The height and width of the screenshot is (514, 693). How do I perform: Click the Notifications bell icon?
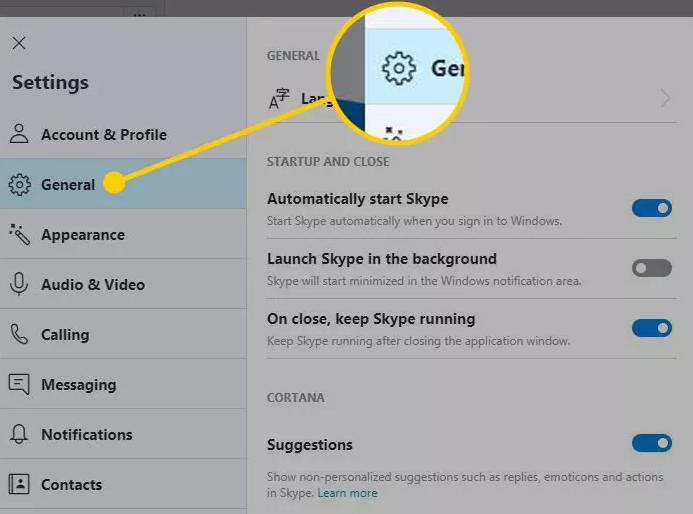[19, 434]
